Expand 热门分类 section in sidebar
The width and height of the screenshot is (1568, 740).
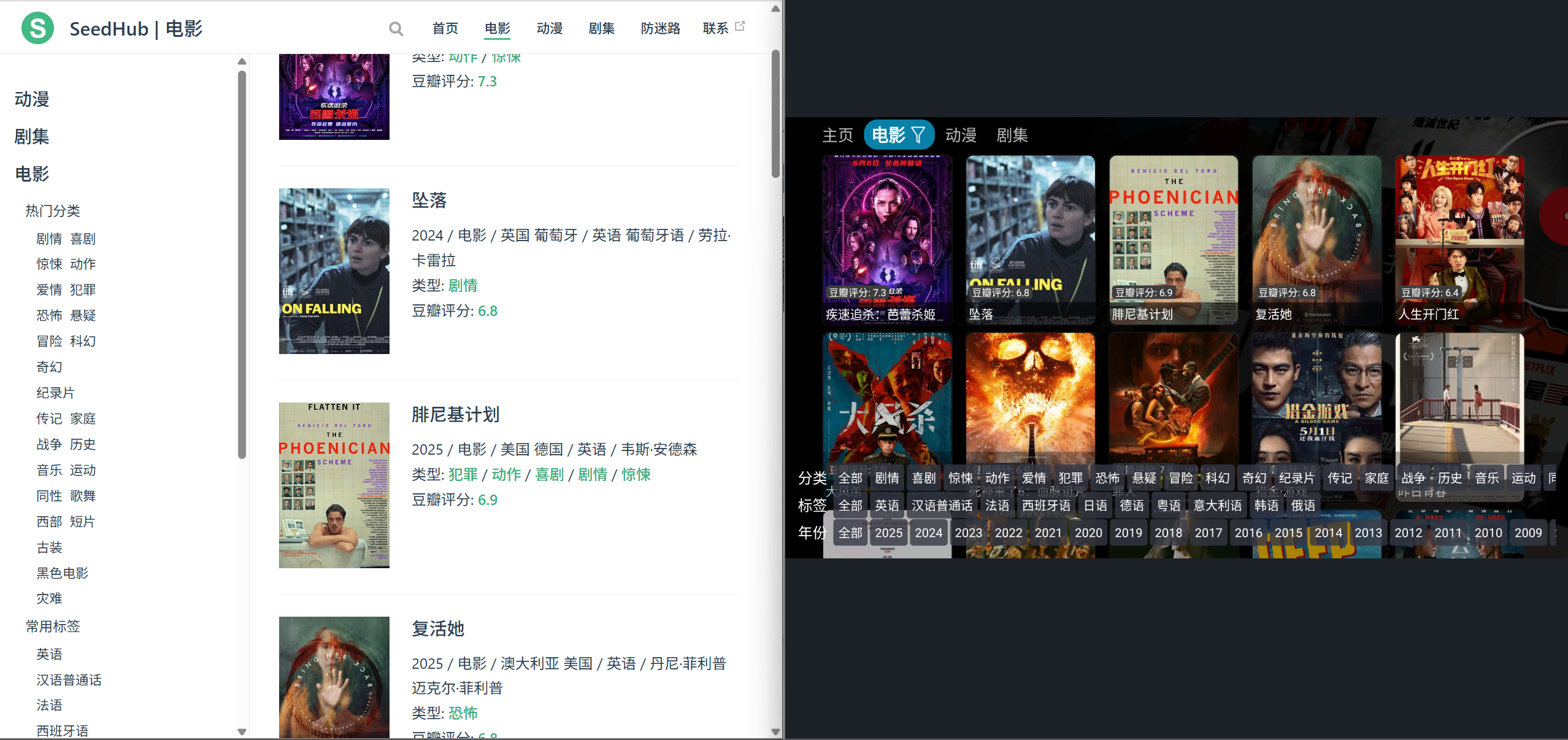(x=53, y=211)
